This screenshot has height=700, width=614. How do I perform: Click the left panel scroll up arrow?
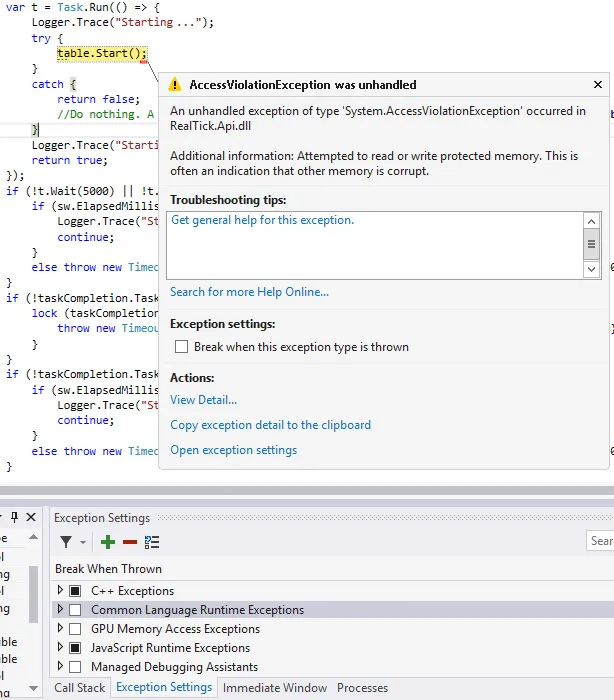pos(33,537)
